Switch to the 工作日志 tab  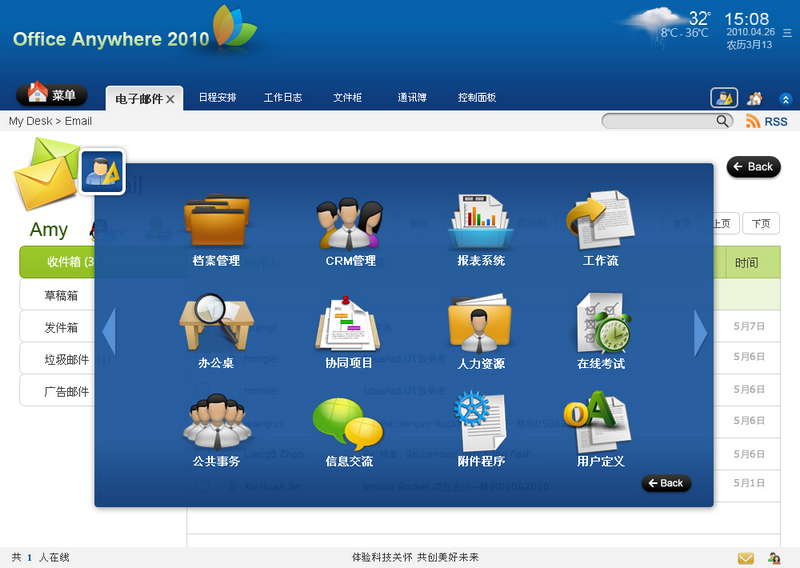tap(283, 97)
